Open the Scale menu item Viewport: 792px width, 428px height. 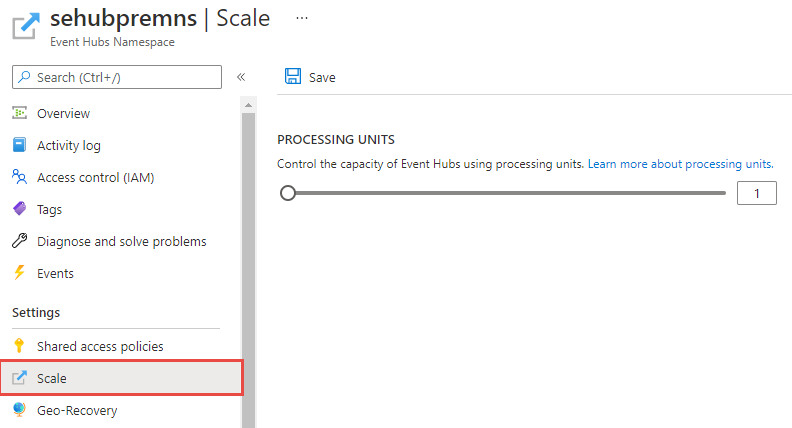[x=52, y=378]
